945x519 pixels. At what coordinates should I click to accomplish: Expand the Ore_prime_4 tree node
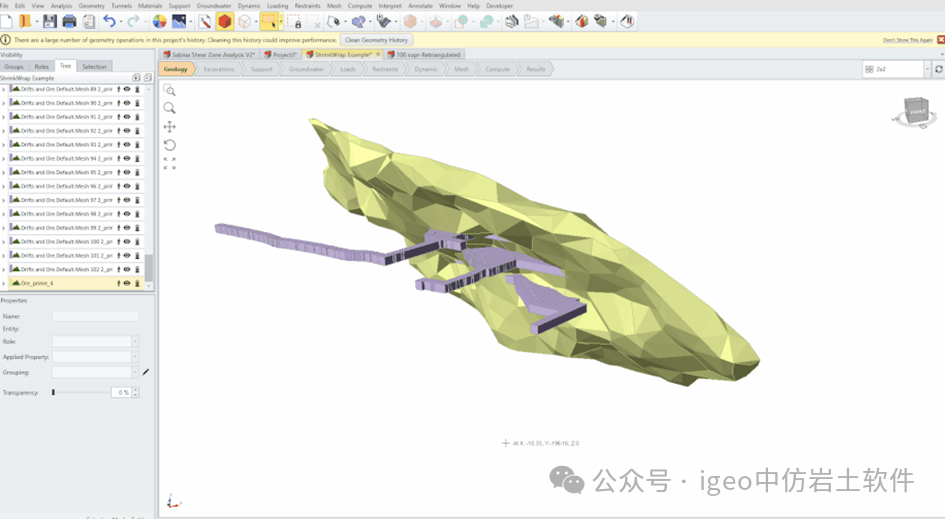4,283
